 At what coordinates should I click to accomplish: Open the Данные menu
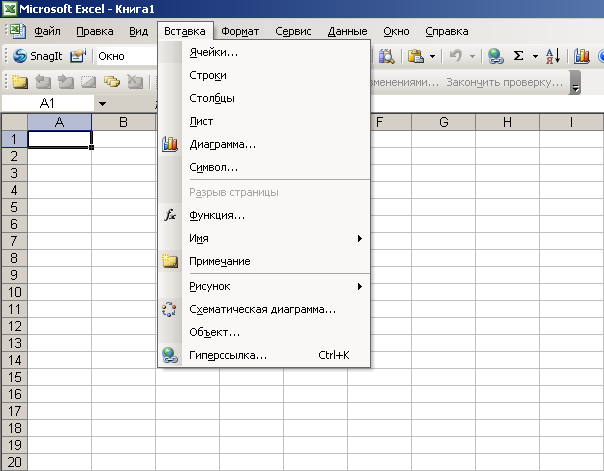tap(347, 31)
